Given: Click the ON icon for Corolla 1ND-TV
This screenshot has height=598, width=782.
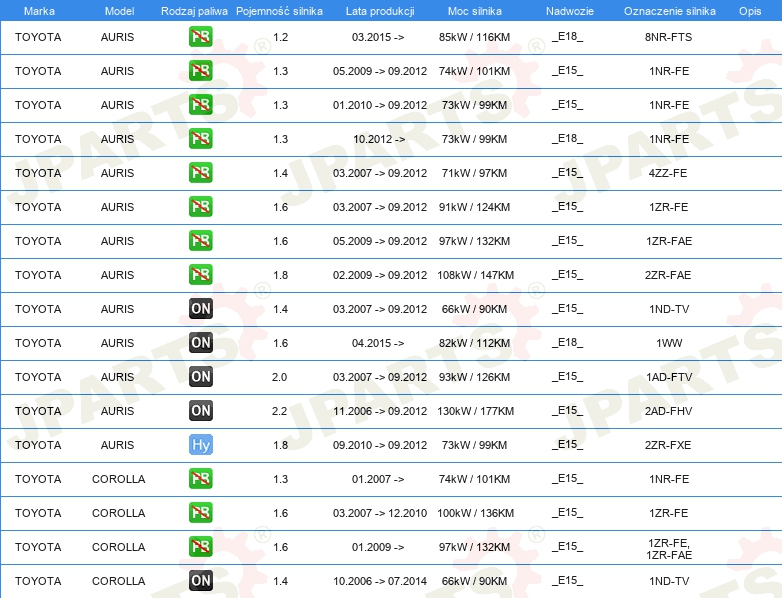Looking at the screenshot, I should point(200,581).
